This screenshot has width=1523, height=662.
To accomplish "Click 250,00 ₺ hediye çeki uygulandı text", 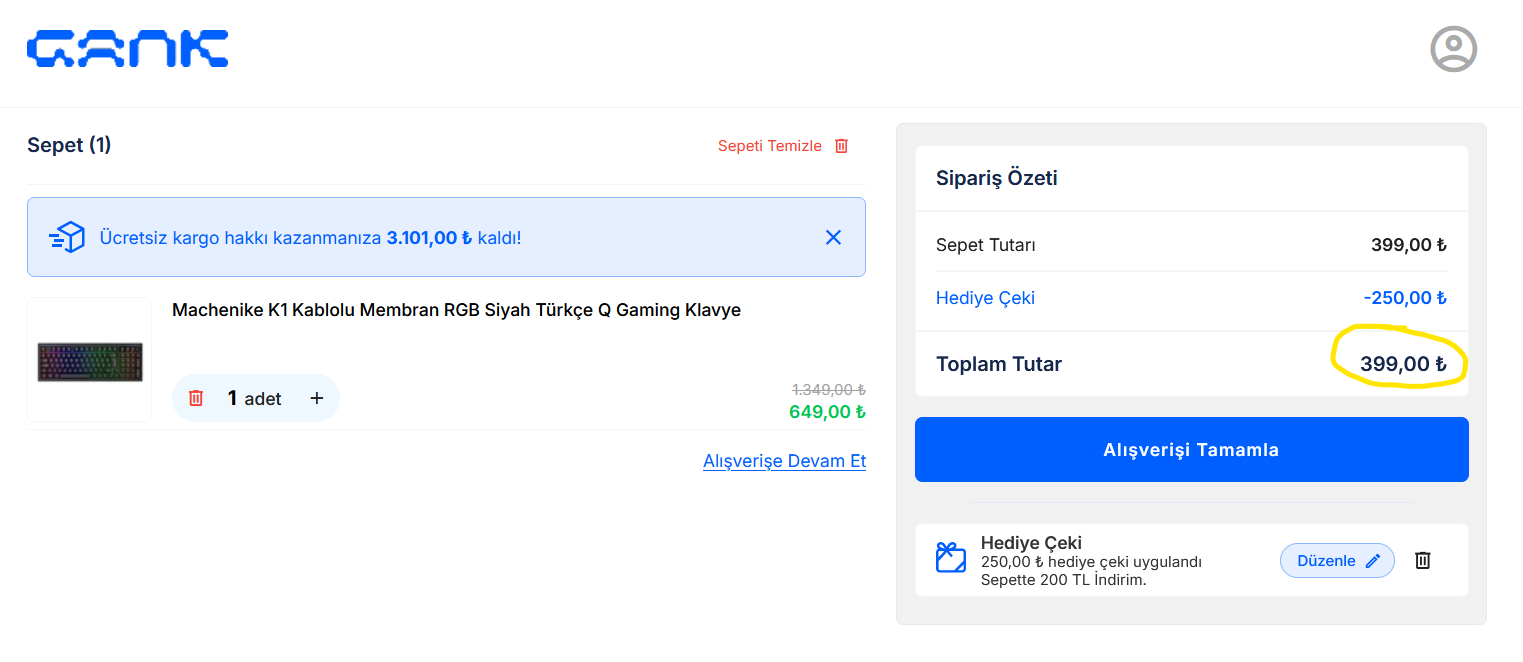I will pos(1091,562).
